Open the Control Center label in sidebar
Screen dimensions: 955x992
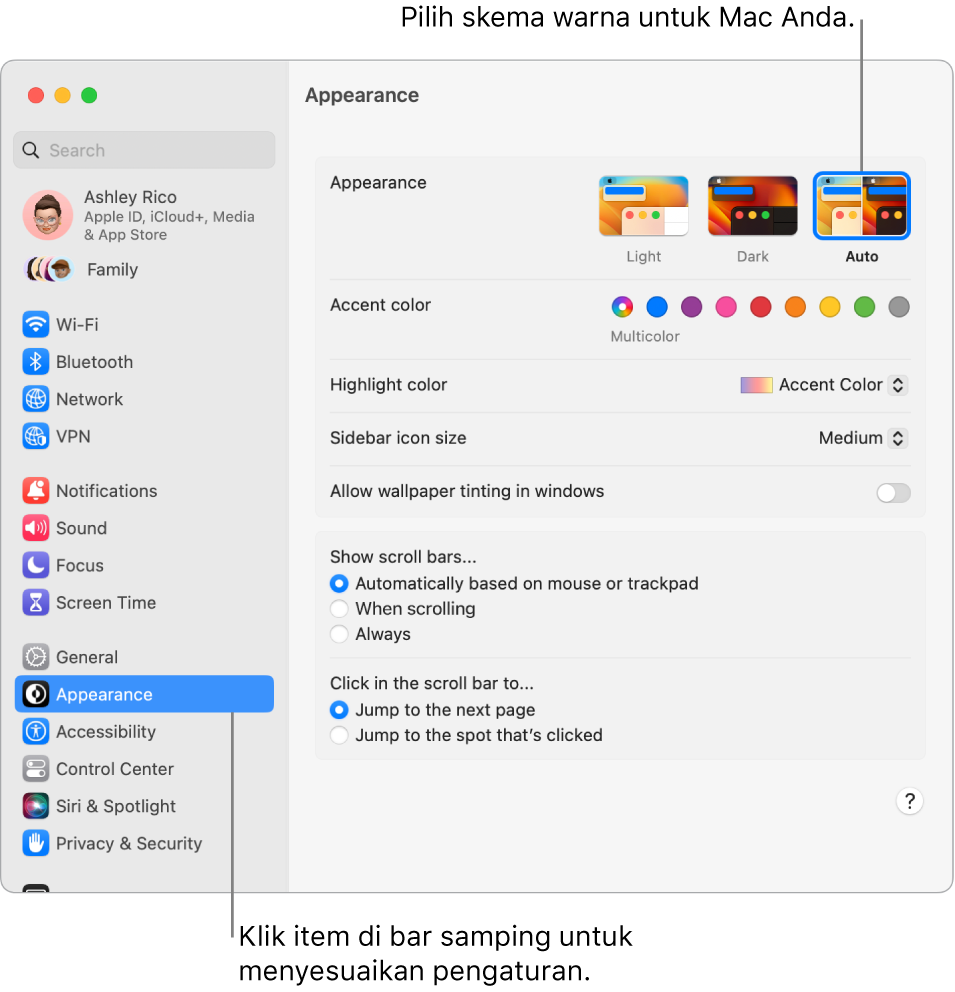(x=115, y=769)
